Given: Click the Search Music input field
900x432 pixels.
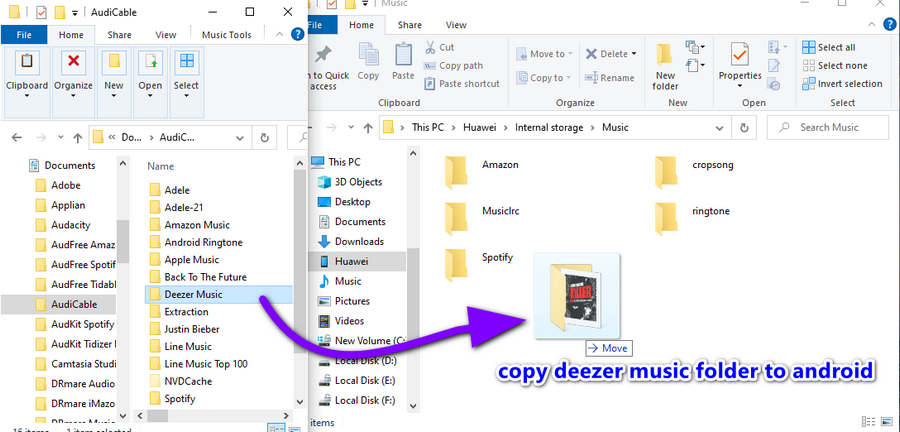Looking at the screenshot, I should coord(828,127).
